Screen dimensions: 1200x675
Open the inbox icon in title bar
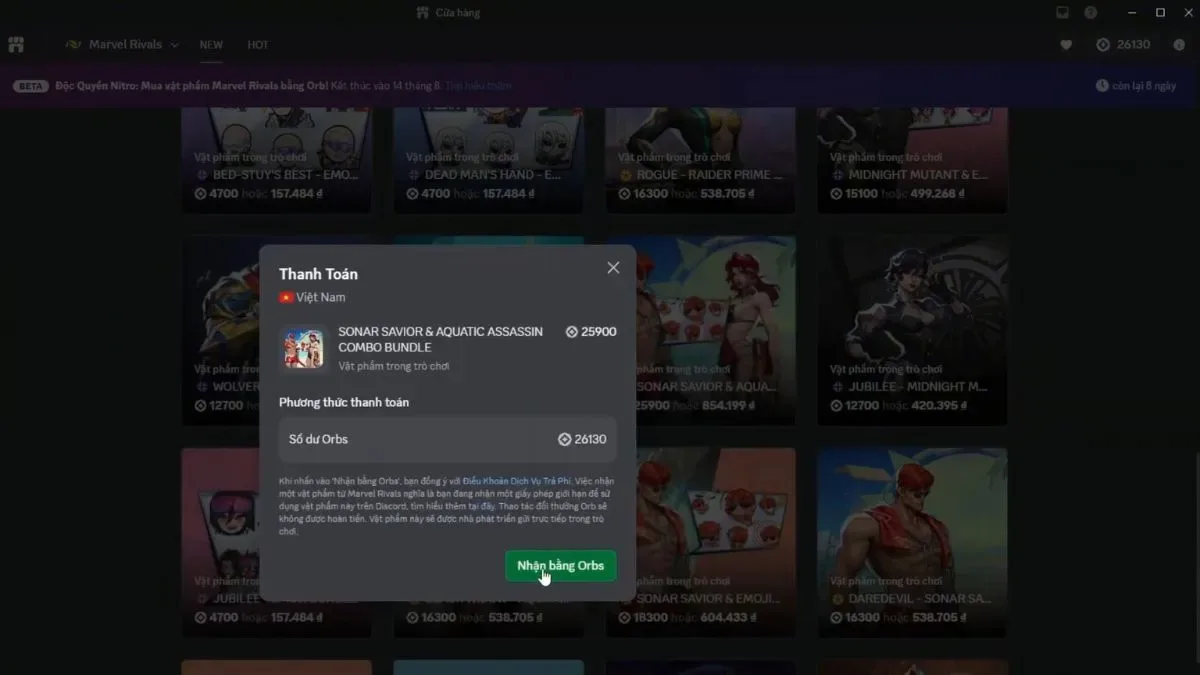tap(1062, 13)
